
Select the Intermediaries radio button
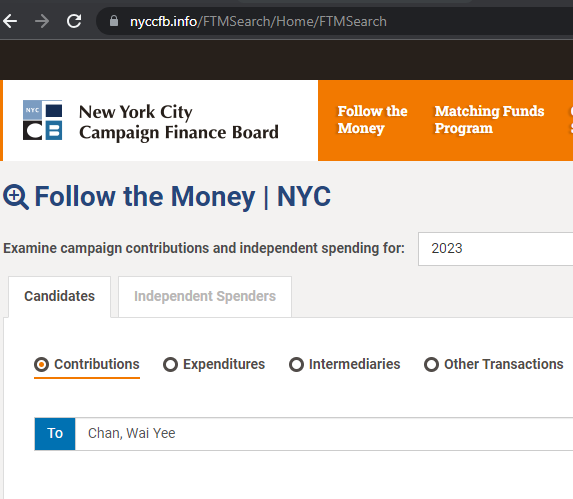(296, 365)
